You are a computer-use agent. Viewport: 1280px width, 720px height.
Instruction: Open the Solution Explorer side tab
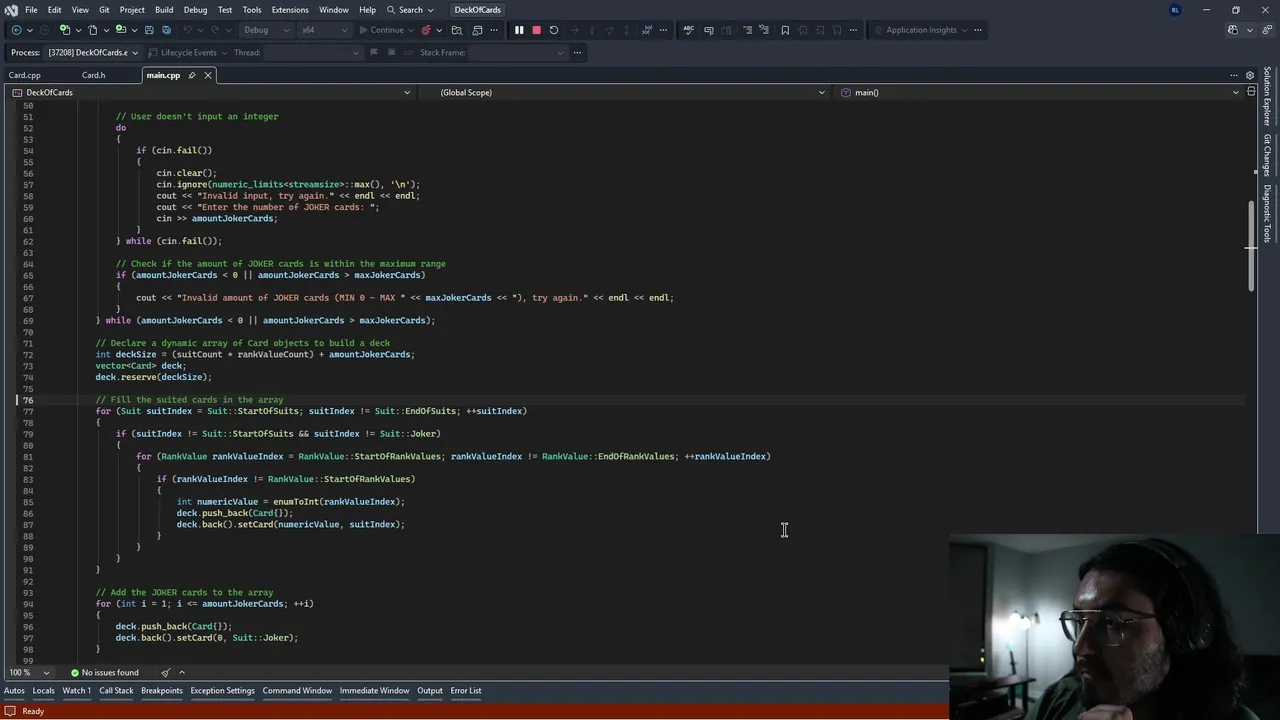pos(1267,97)
